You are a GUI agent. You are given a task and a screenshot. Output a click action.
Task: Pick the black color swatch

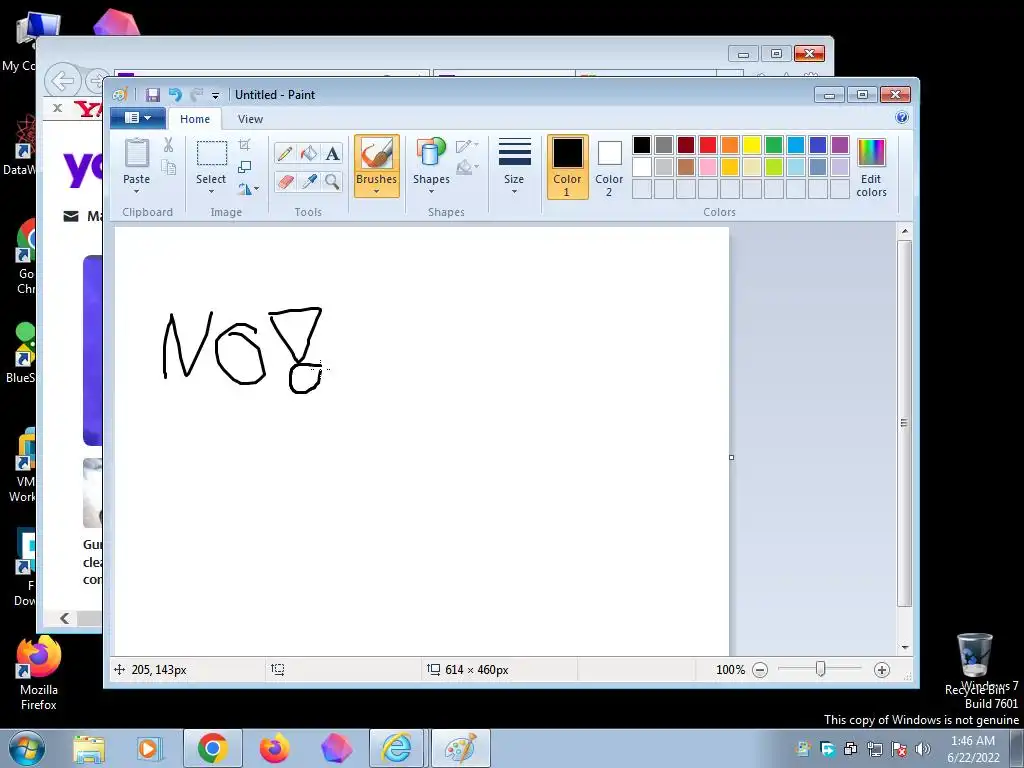coord(642,145)
